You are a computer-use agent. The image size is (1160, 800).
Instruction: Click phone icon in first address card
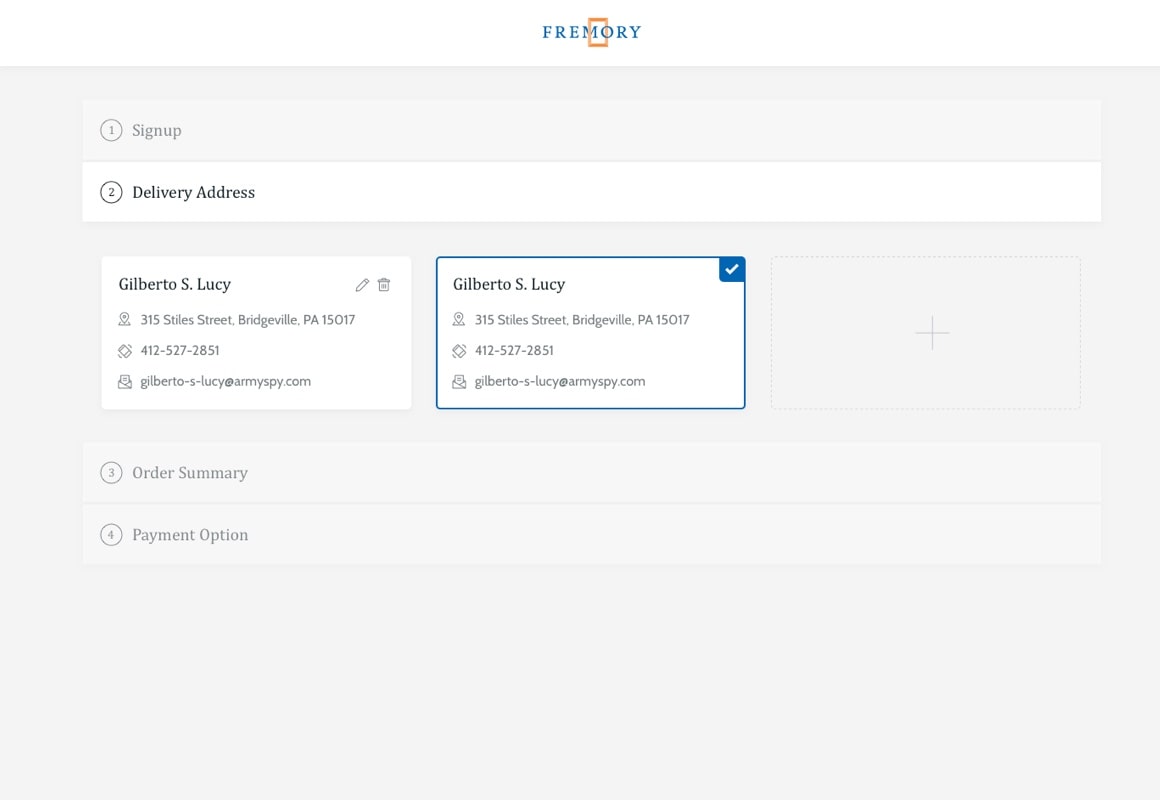click(125, 351)
